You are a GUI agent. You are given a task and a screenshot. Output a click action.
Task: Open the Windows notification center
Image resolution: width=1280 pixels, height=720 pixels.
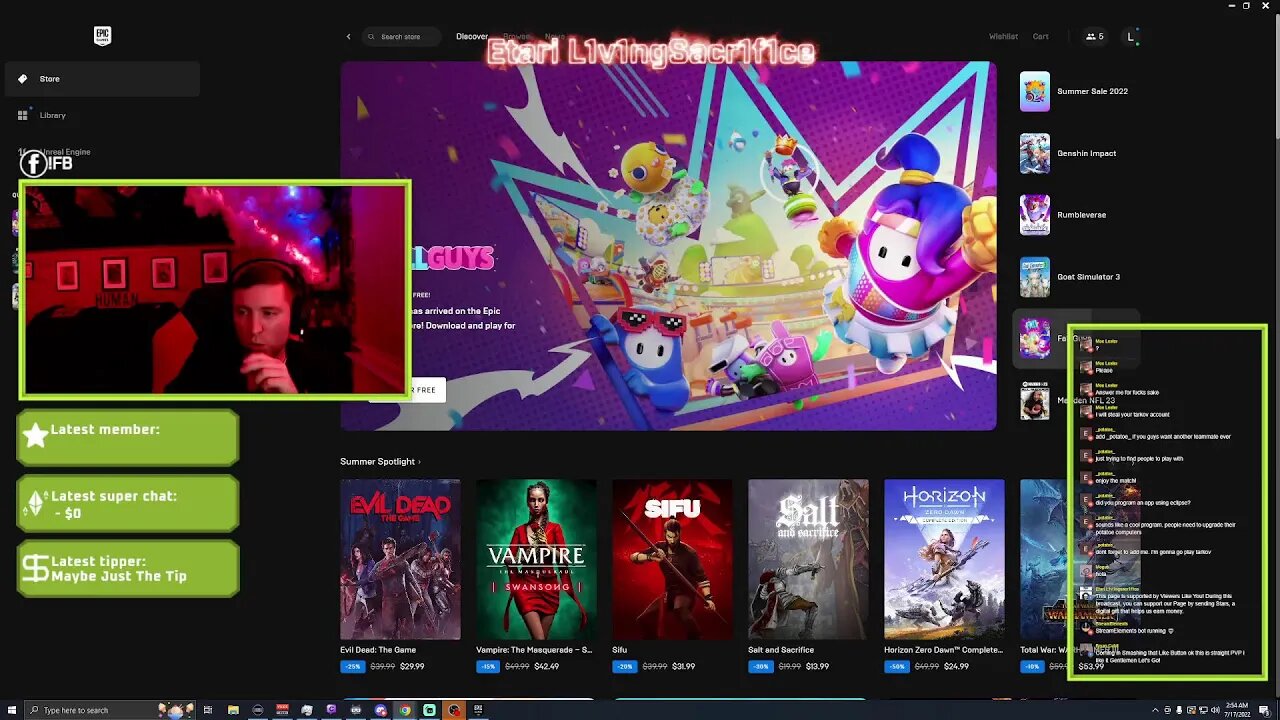(1264, 710)
